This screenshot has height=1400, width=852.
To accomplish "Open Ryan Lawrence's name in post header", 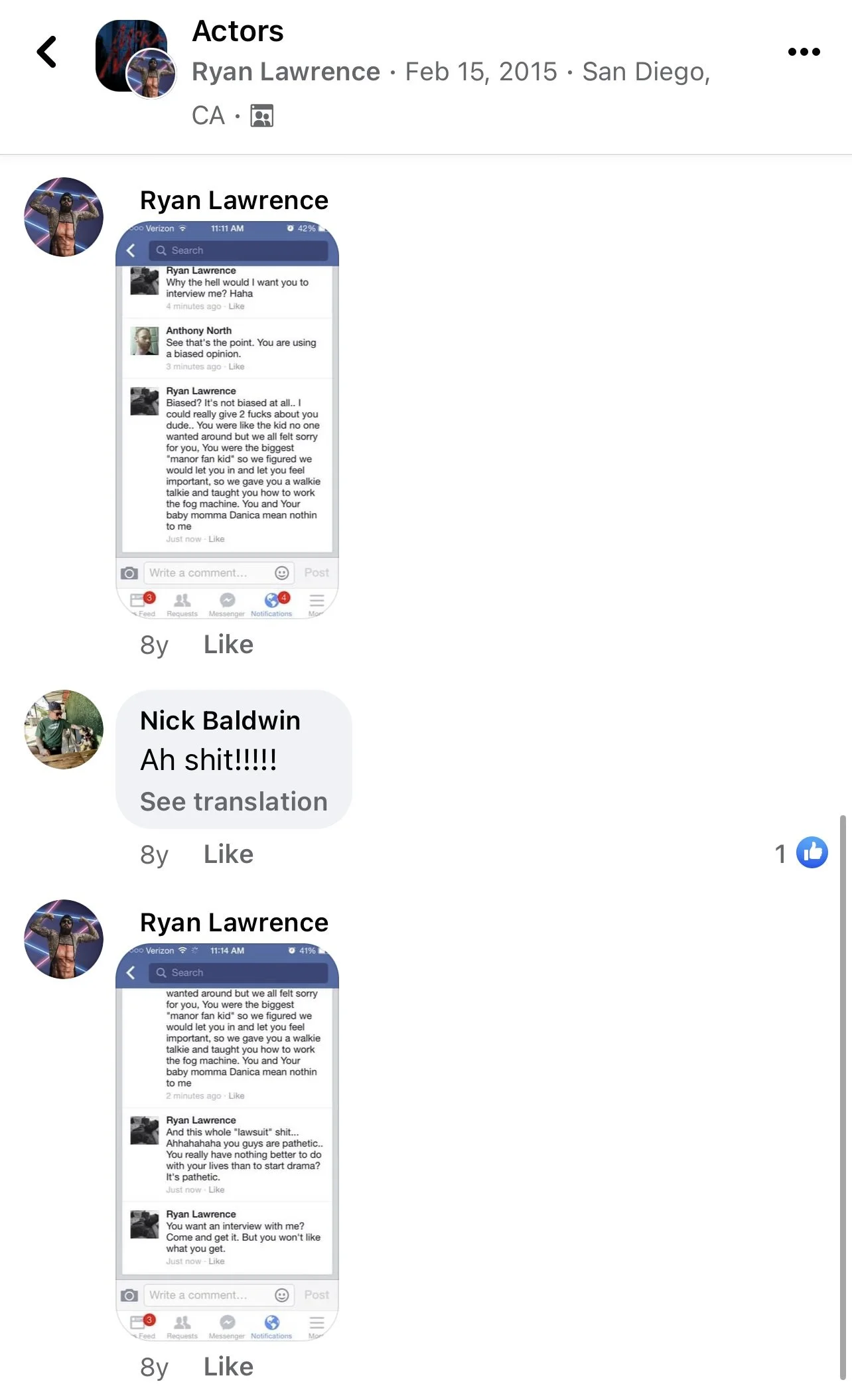I will pyautogui.click(x=286, y=72).
